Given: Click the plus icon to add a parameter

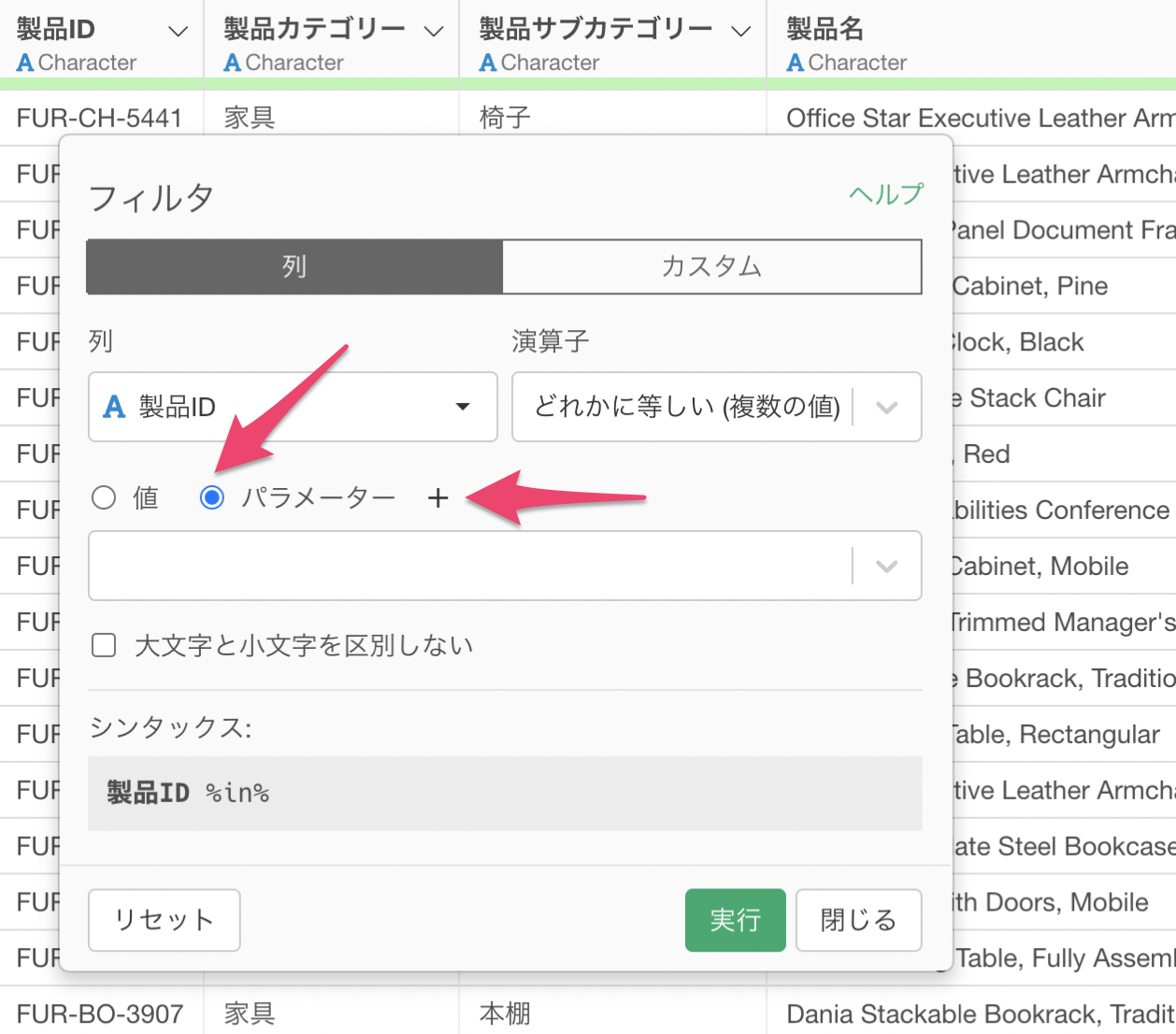Looking at the screenshot, I should [437, 498].
